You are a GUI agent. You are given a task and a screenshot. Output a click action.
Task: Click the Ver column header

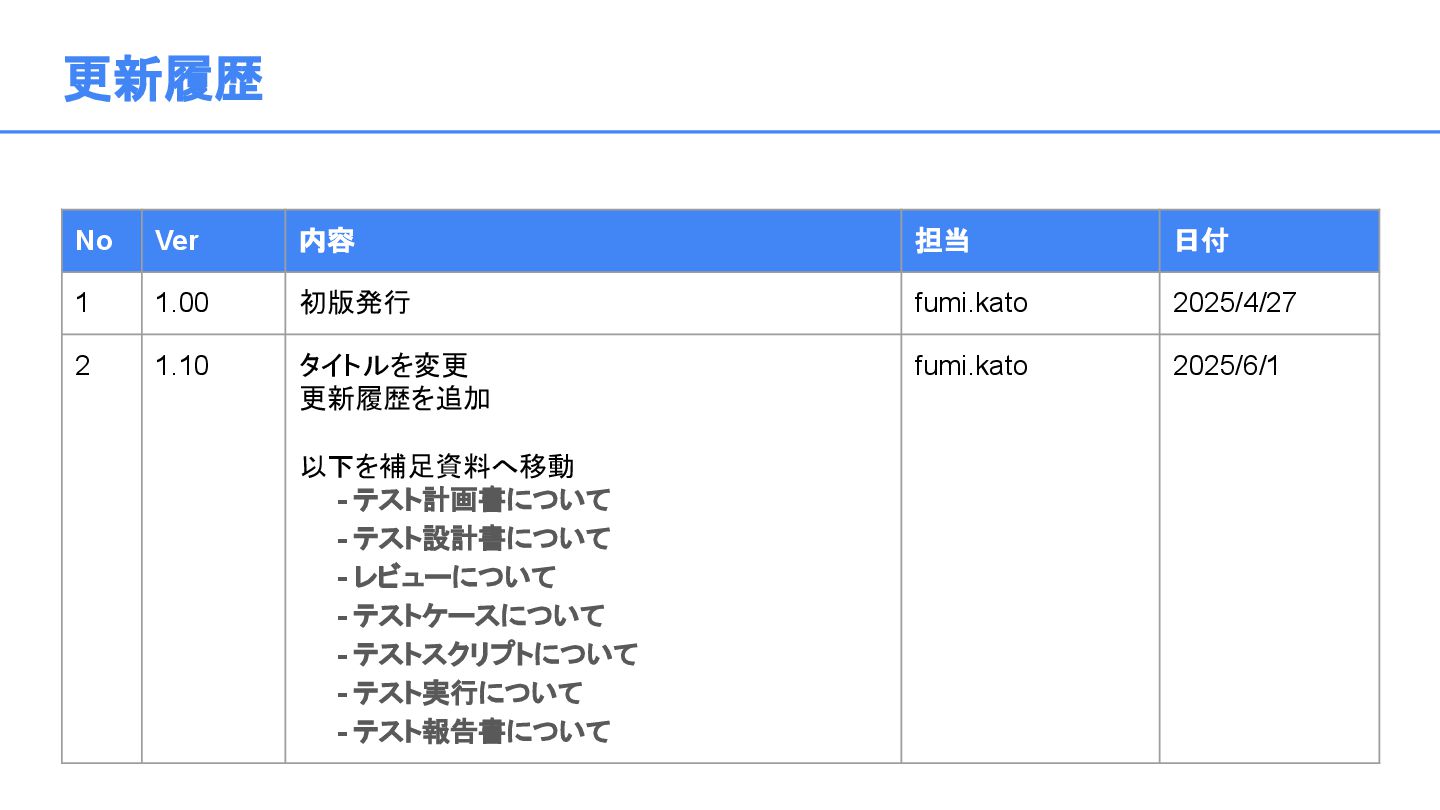(x=177, y=241)
